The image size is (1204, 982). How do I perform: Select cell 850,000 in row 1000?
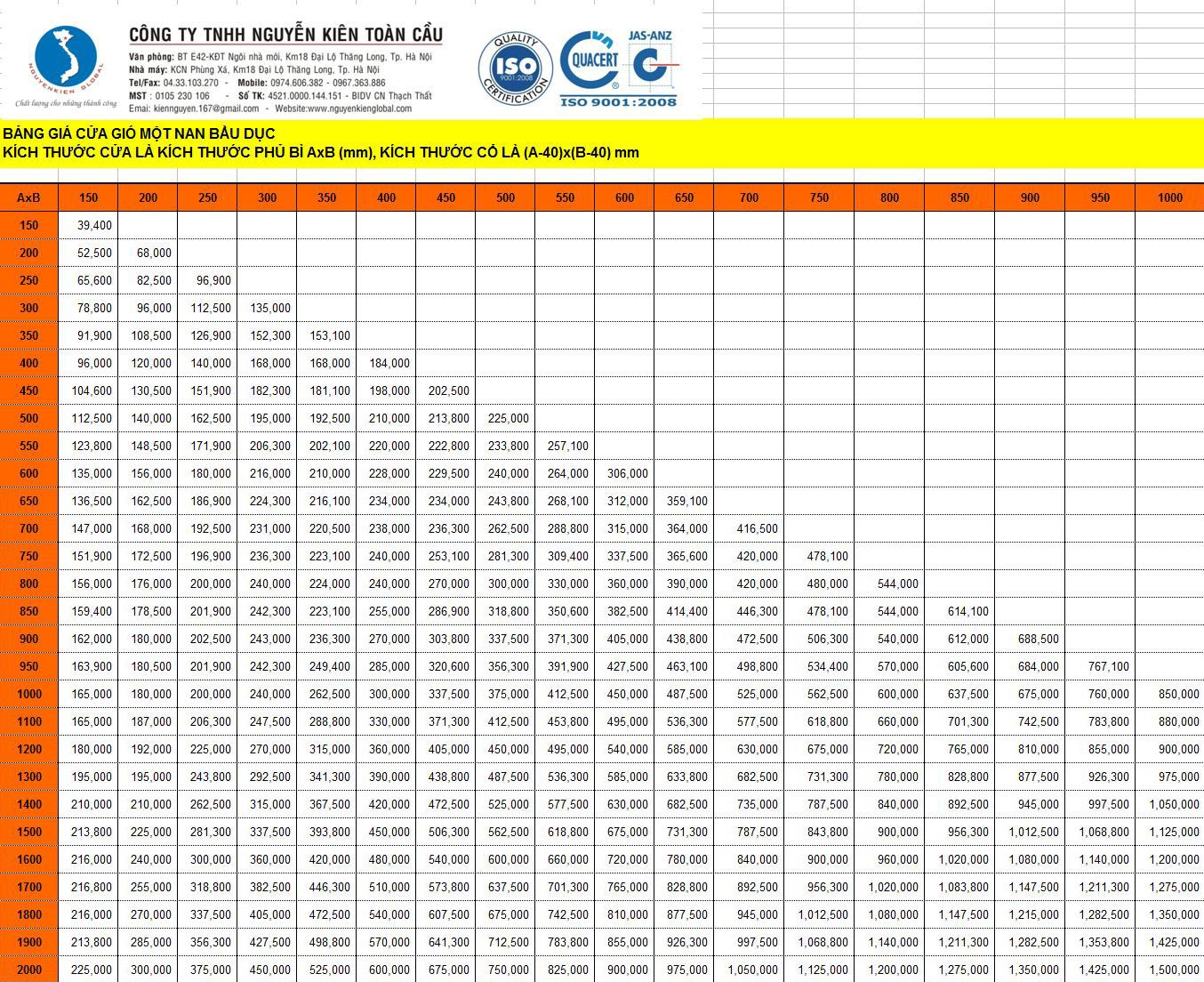click(1170, 694)
